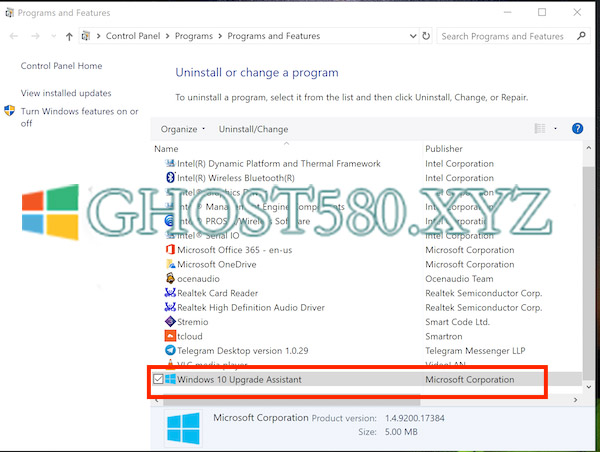Click the change view layout icon
This screenshot has width=600, height=452.
click(540, 129)
